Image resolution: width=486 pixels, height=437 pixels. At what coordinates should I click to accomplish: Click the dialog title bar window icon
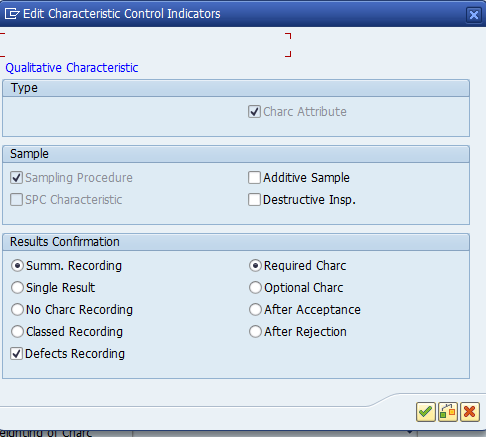pos(12,14)
